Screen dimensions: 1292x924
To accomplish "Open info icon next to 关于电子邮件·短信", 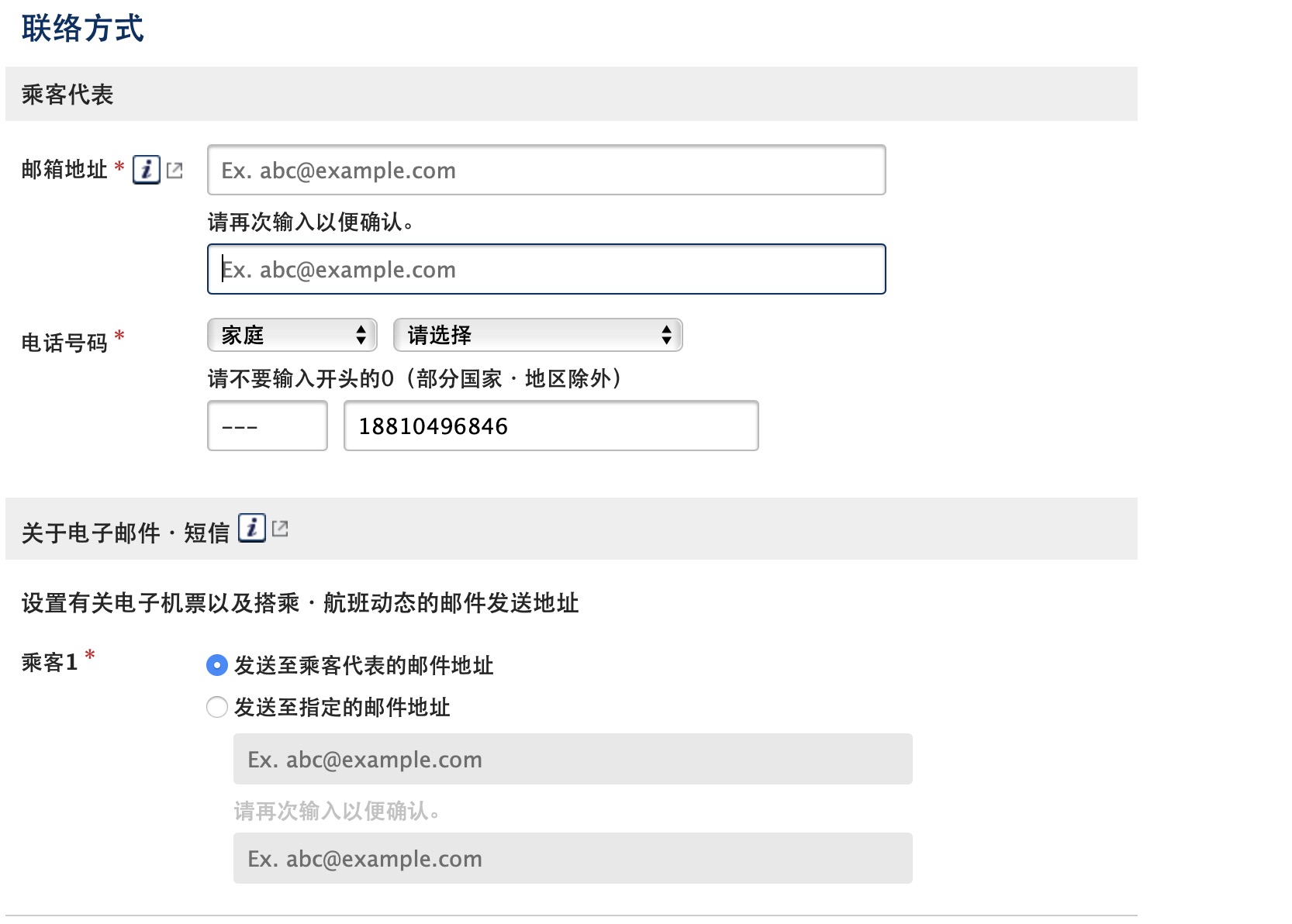I will 252,528.
